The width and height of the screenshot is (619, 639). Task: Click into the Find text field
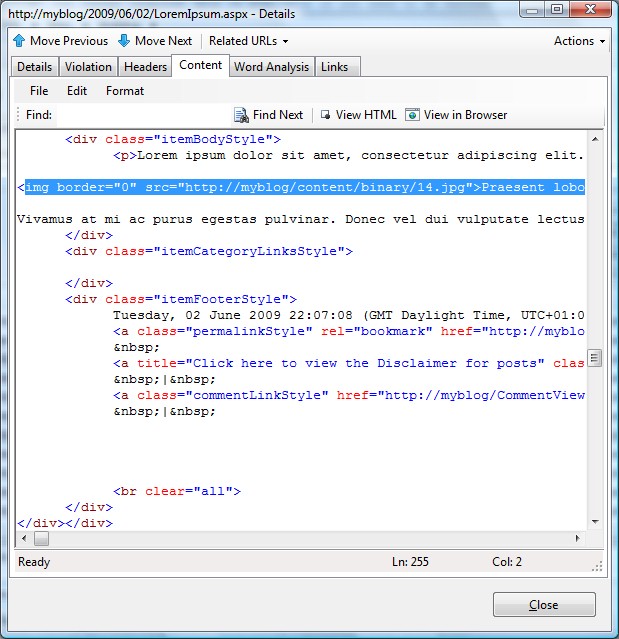[x=143, y=115]
